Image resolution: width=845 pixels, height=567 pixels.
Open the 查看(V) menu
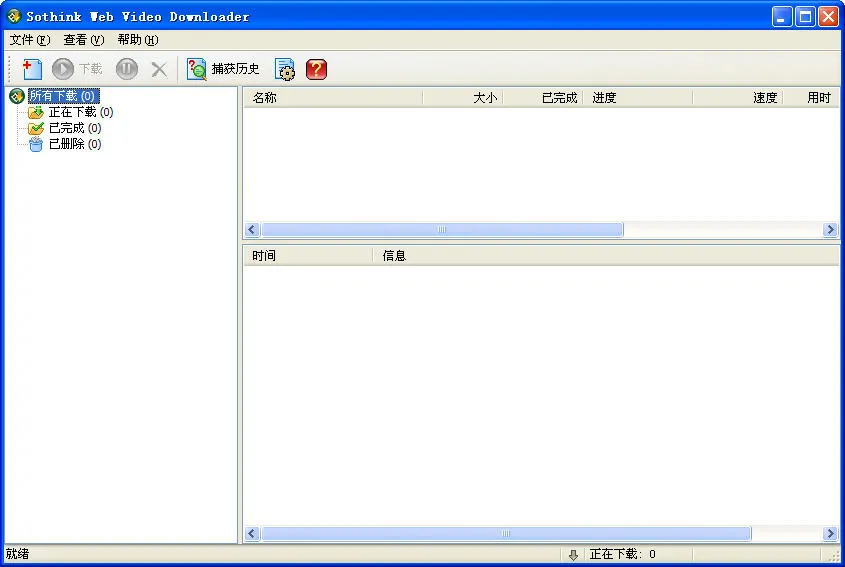point(84,40)
